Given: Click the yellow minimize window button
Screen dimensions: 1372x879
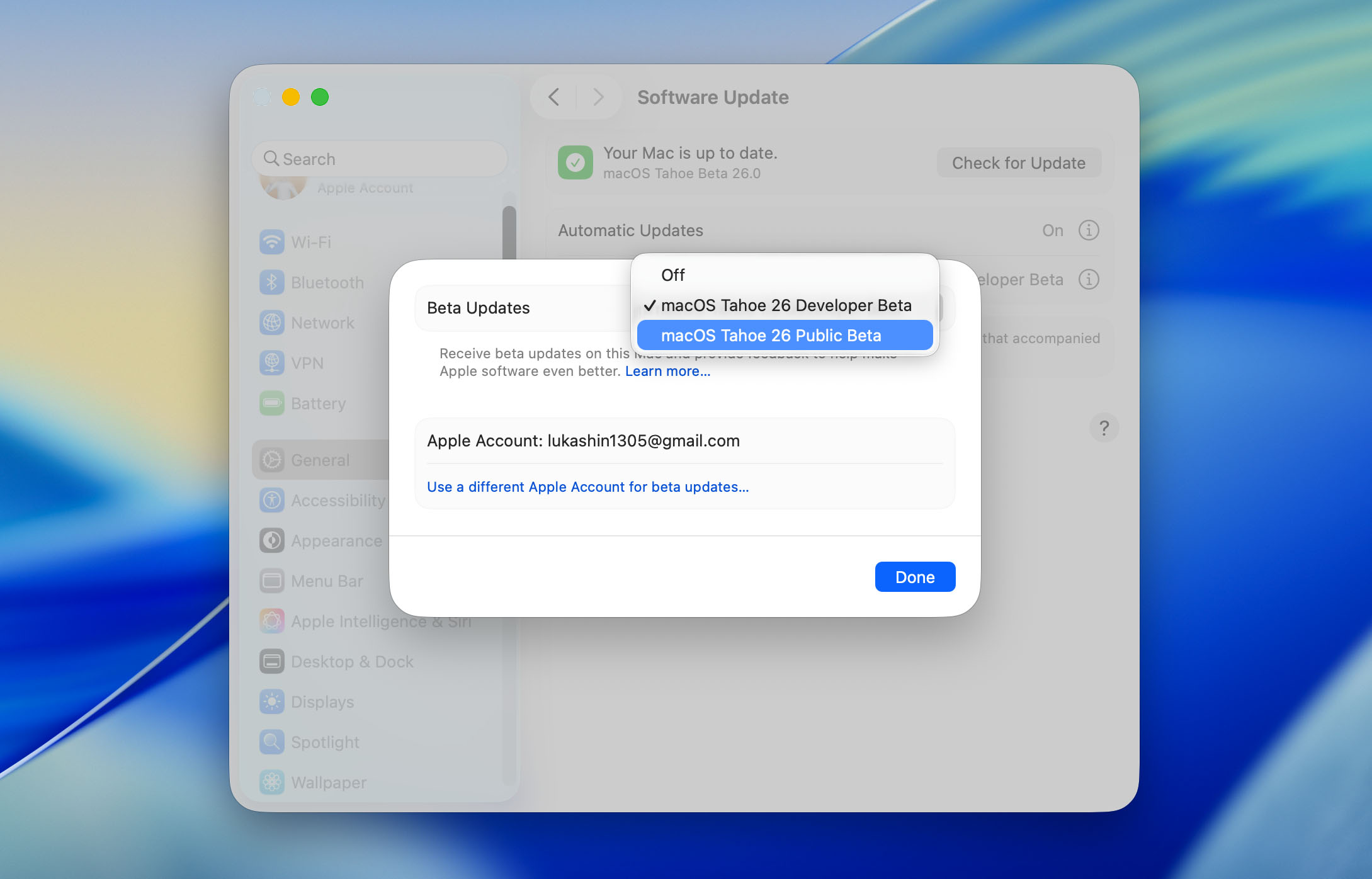Looking at the screenshot, I should pyautogui.click(x=290, y=97).
